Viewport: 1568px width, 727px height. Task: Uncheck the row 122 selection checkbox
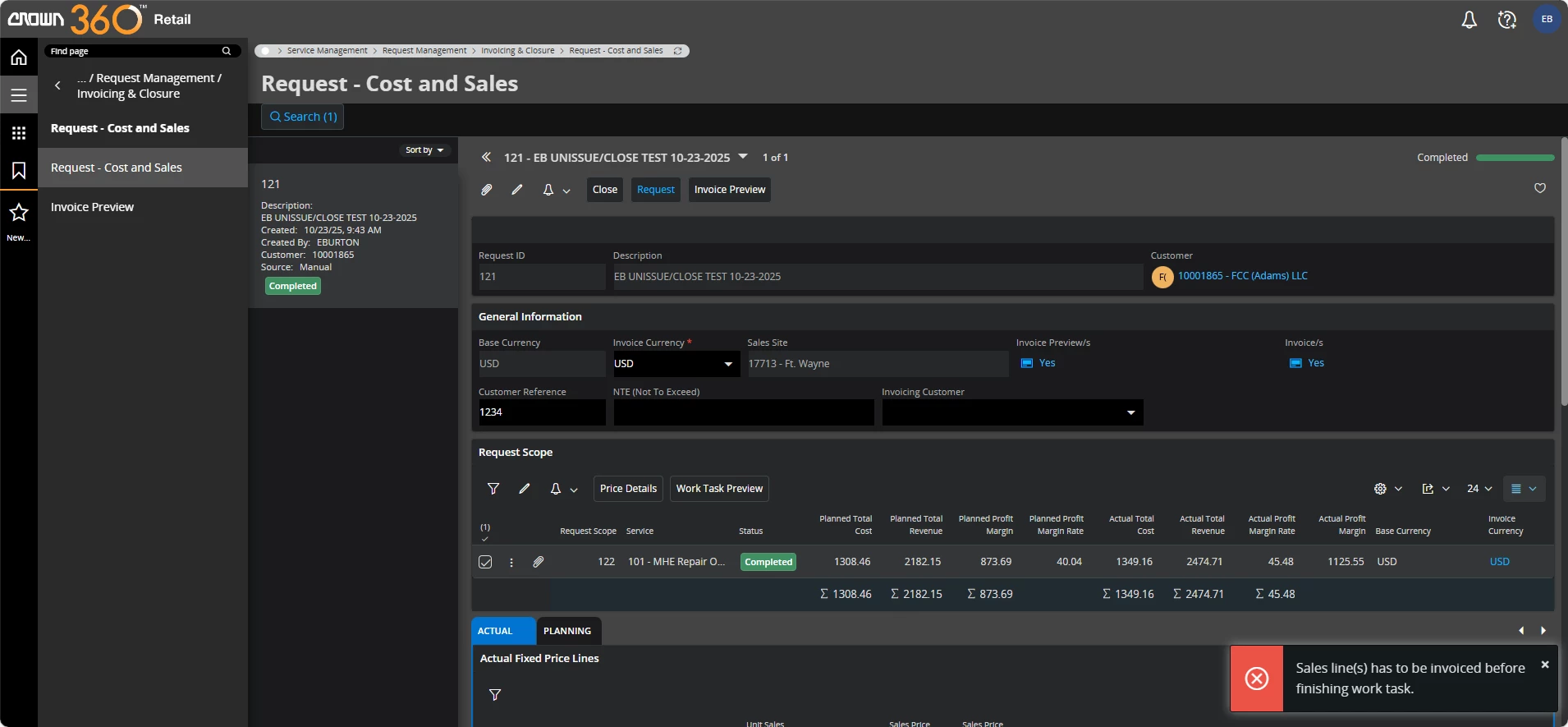tap(485, 562)
